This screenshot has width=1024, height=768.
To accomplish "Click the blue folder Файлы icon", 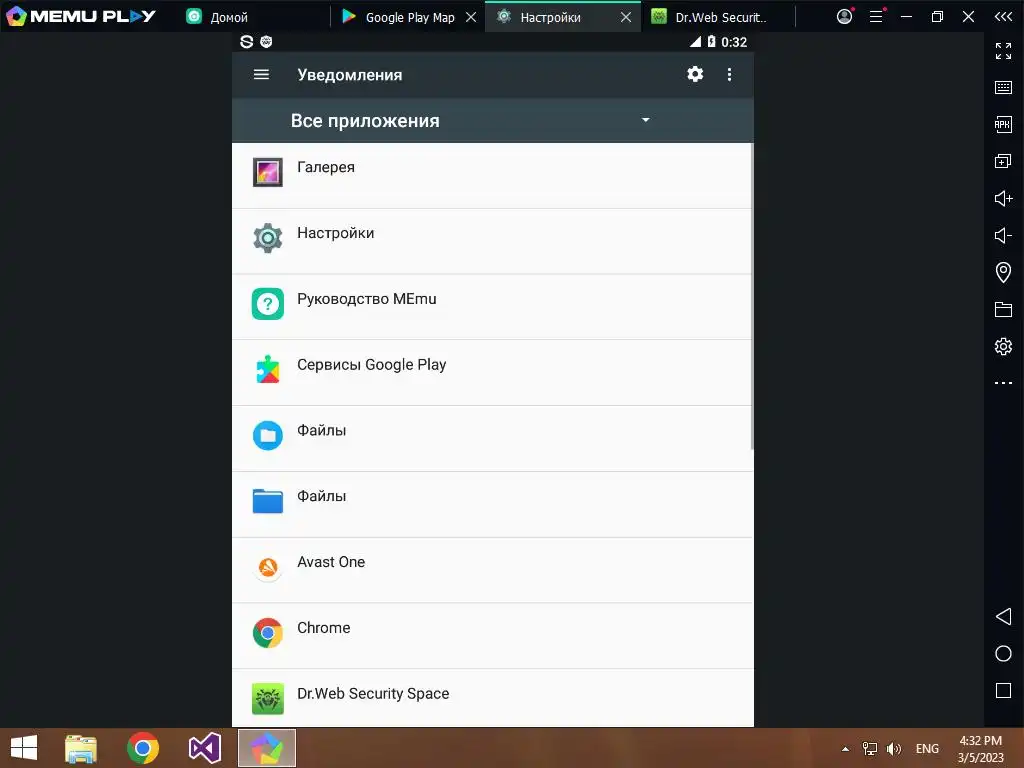I will click(x=268, y=501).
